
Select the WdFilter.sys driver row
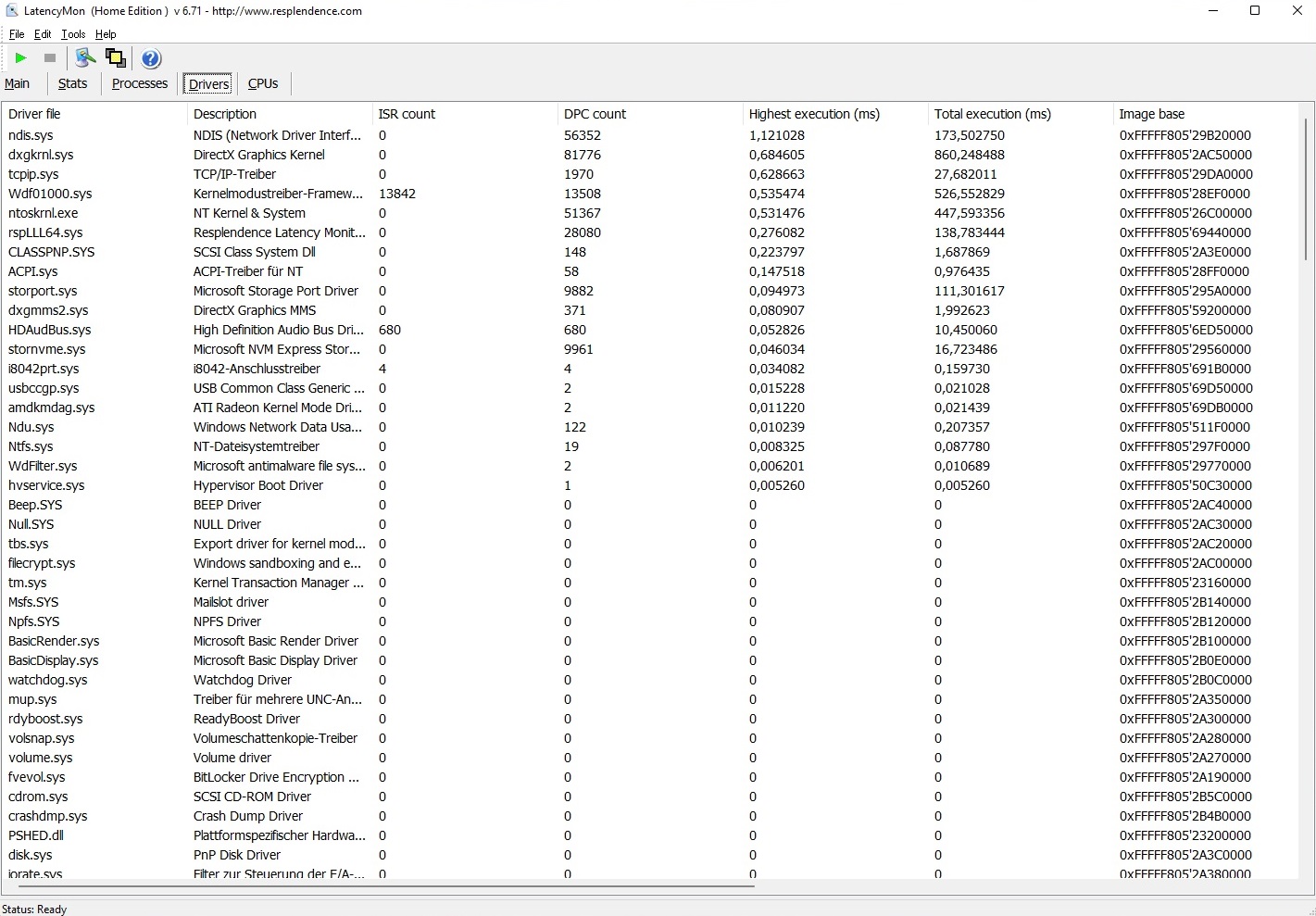pos(650,466)
